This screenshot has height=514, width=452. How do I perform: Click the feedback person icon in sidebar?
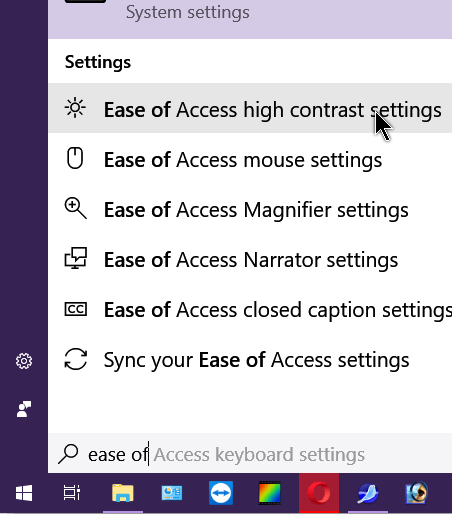(x=24, y=409)
